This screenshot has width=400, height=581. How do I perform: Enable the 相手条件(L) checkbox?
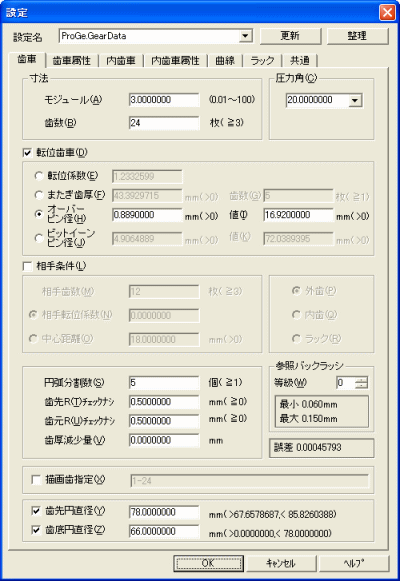click(27, 266)
